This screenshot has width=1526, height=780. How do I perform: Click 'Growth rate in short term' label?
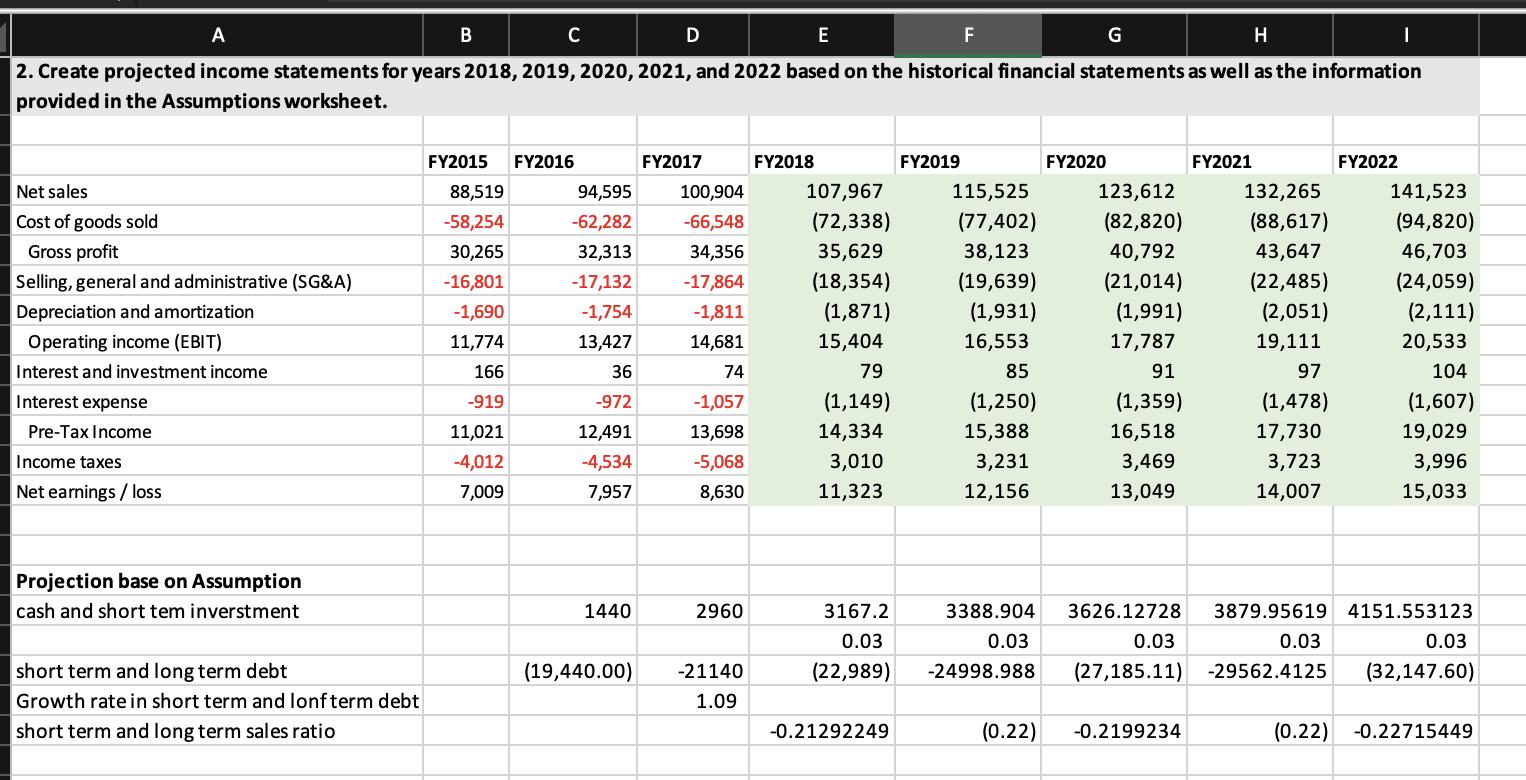coord(217,701)
